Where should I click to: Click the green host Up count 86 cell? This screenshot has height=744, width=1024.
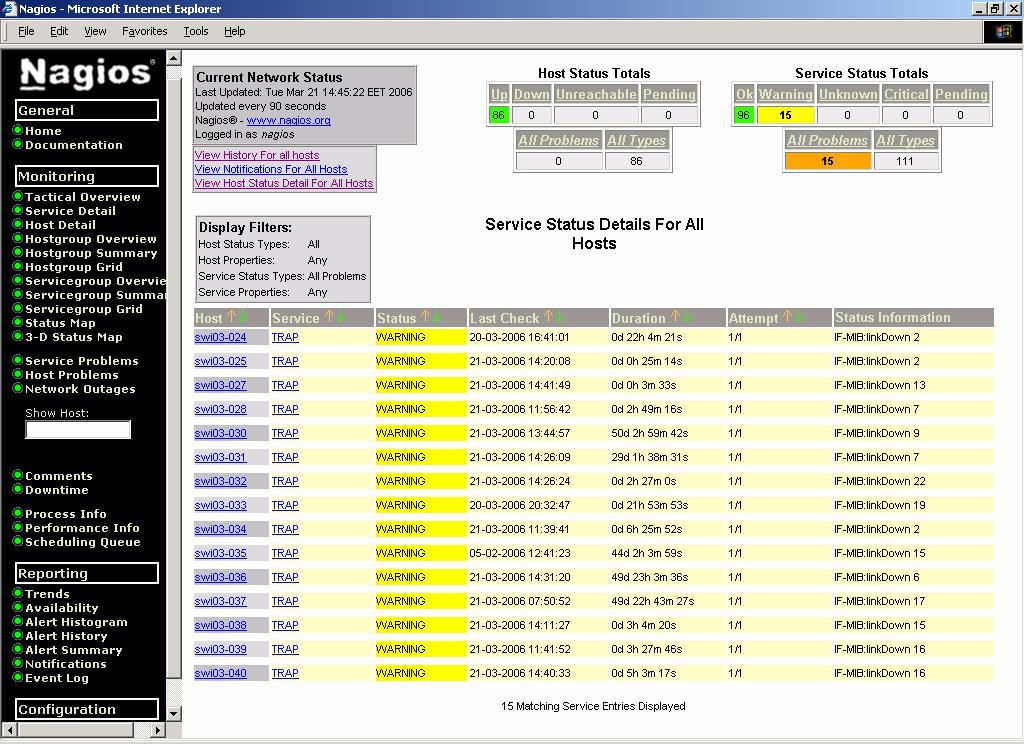click(x=499, y=115)
